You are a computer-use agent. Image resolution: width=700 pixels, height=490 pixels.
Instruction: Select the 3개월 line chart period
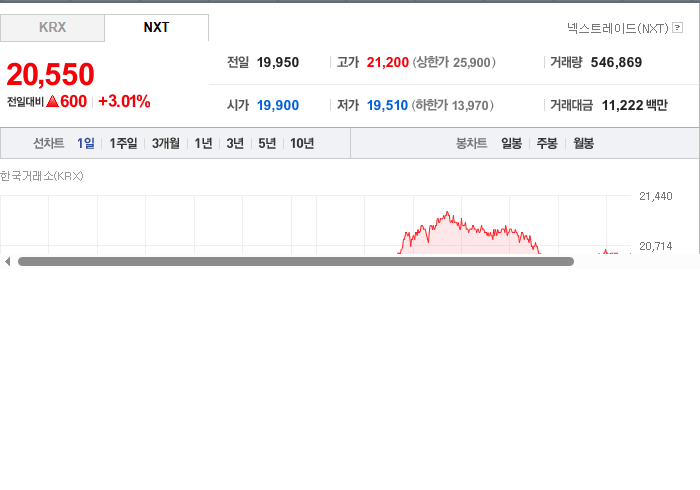tap(166, 143)
